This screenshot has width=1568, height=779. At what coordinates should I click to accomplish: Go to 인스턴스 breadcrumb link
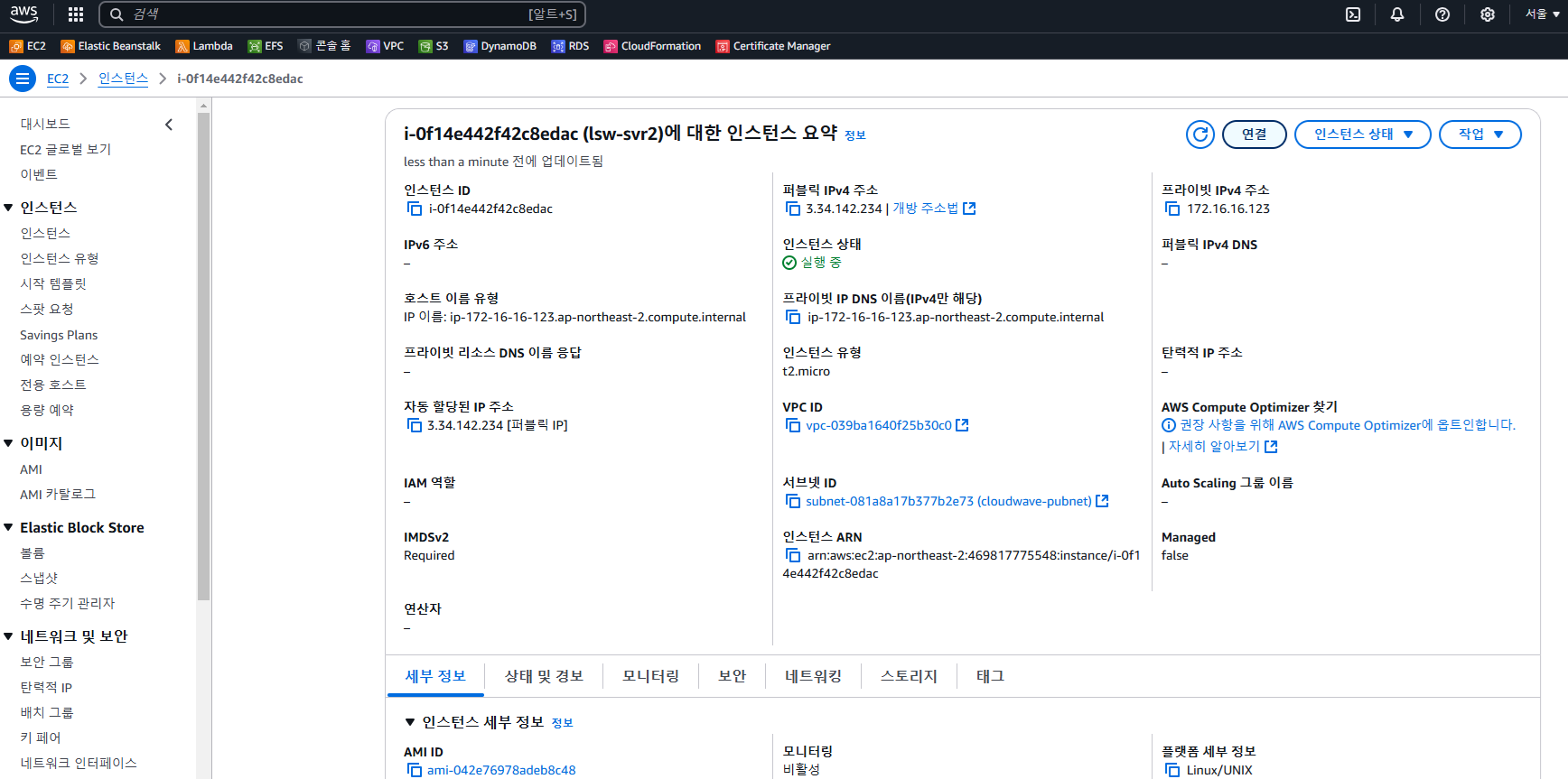(123, 79)
